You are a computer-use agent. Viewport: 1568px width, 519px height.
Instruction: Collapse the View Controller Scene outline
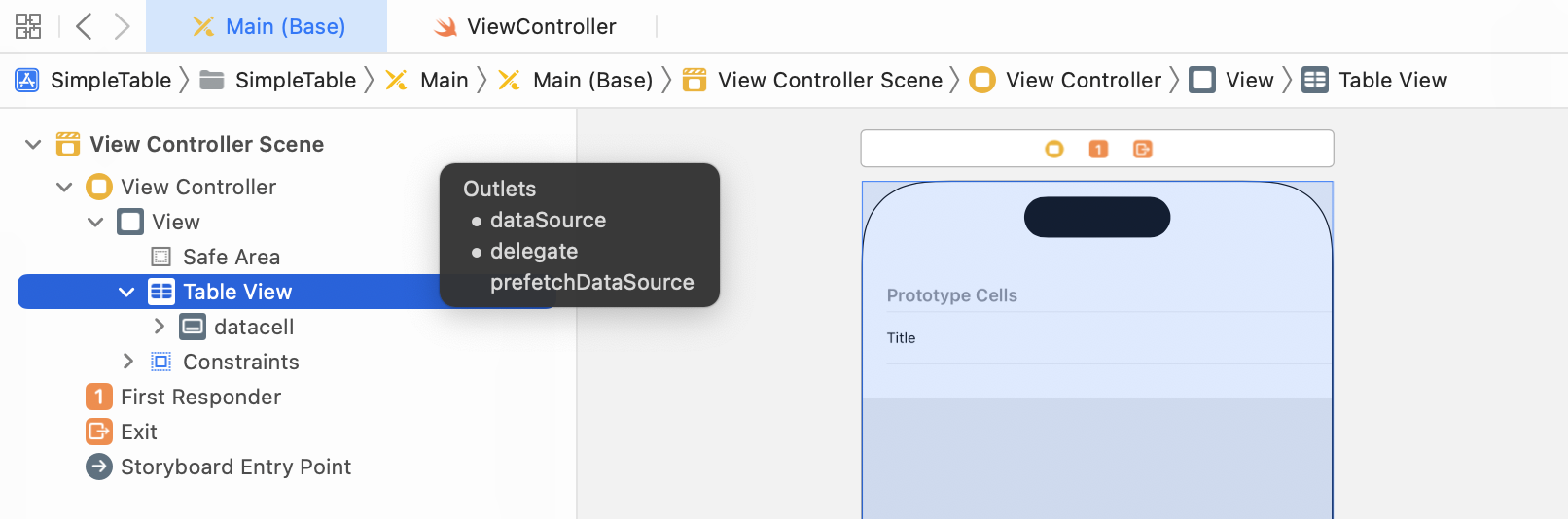point(33,144)
